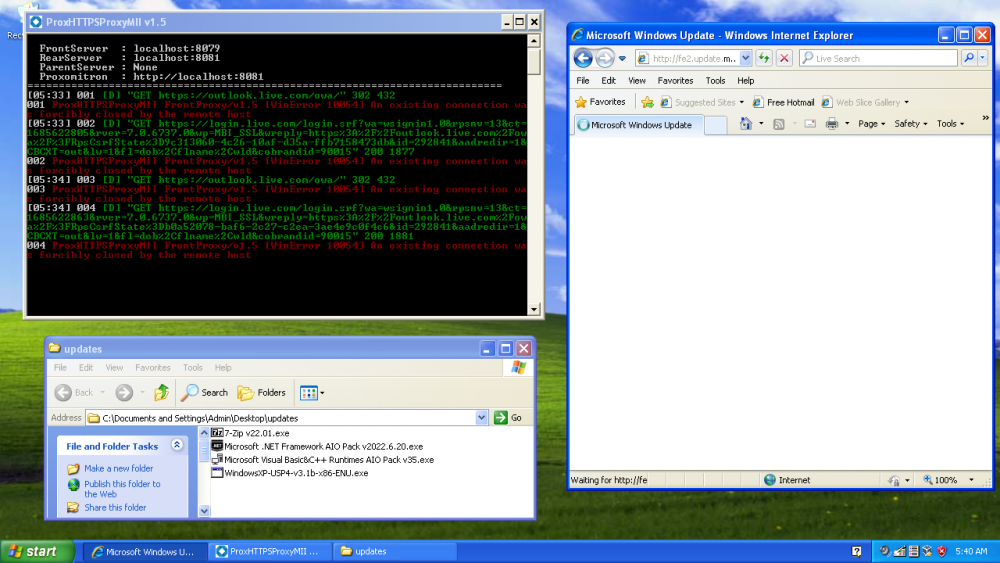Click the Up folder icon in updates window
The width and height of the screenshot is (1000, 563).
coord(161,393)
